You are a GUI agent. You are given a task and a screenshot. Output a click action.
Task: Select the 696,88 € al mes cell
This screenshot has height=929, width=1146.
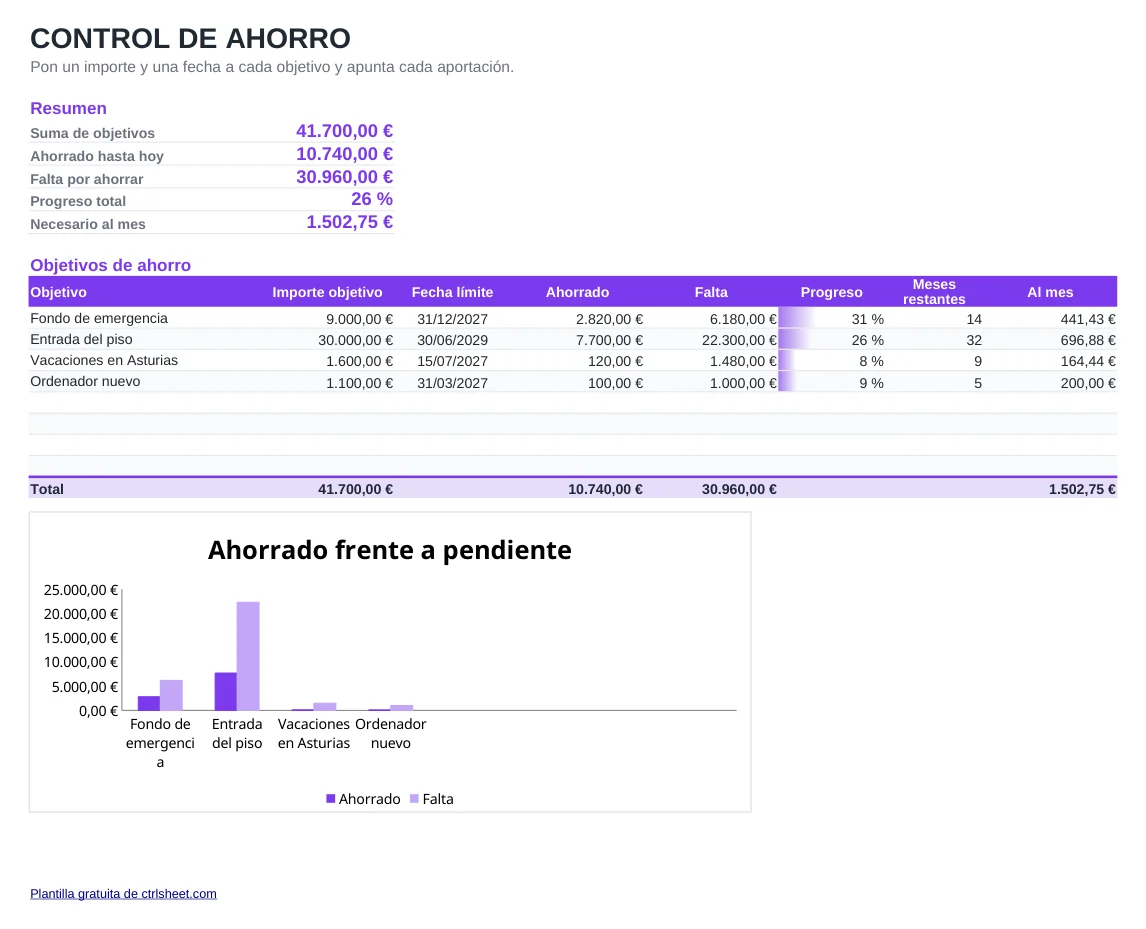pyautogui.click(x=1088, y=341)
